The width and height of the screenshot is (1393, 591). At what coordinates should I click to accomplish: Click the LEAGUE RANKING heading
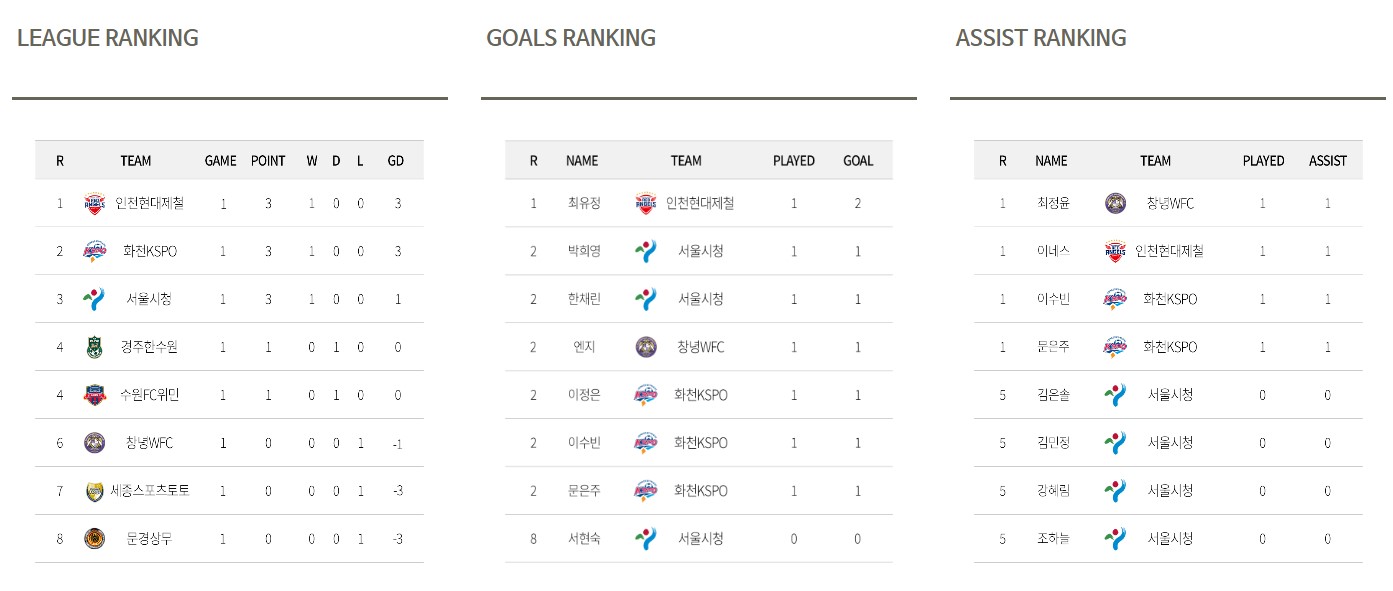coord(108,38)
